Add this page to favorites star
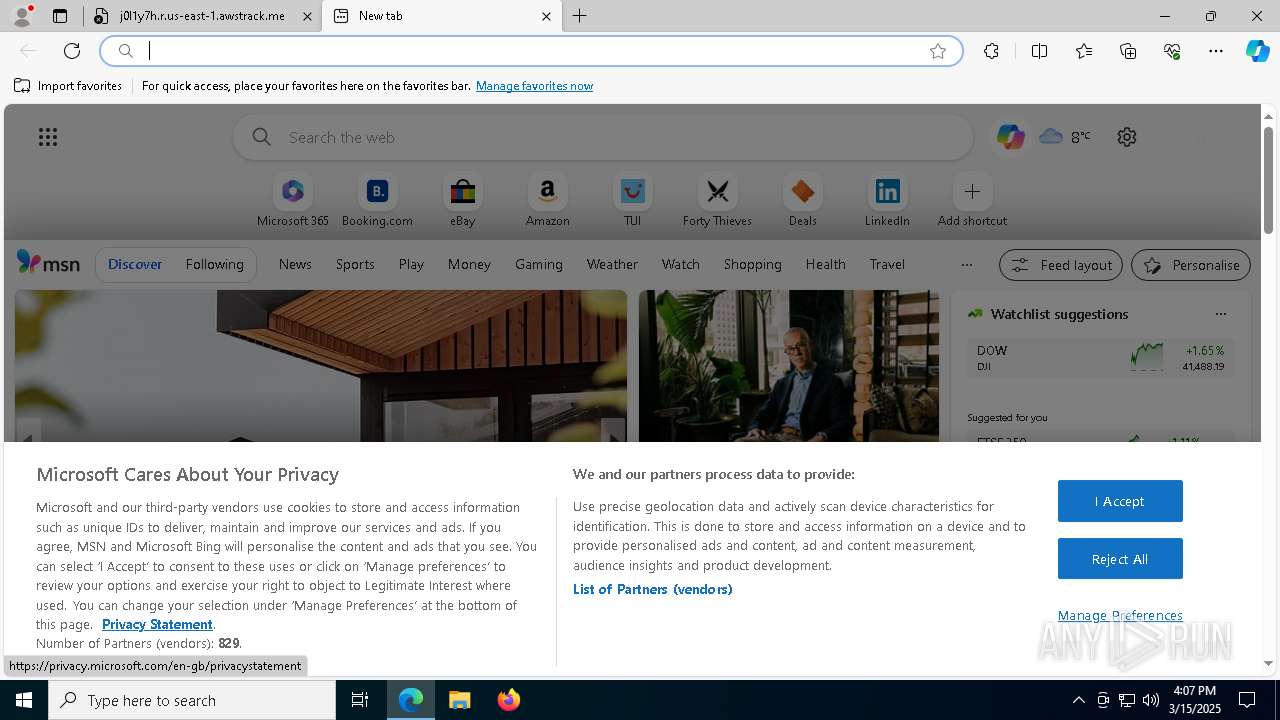The image size is (1280, 720). [x=938, y=51]
